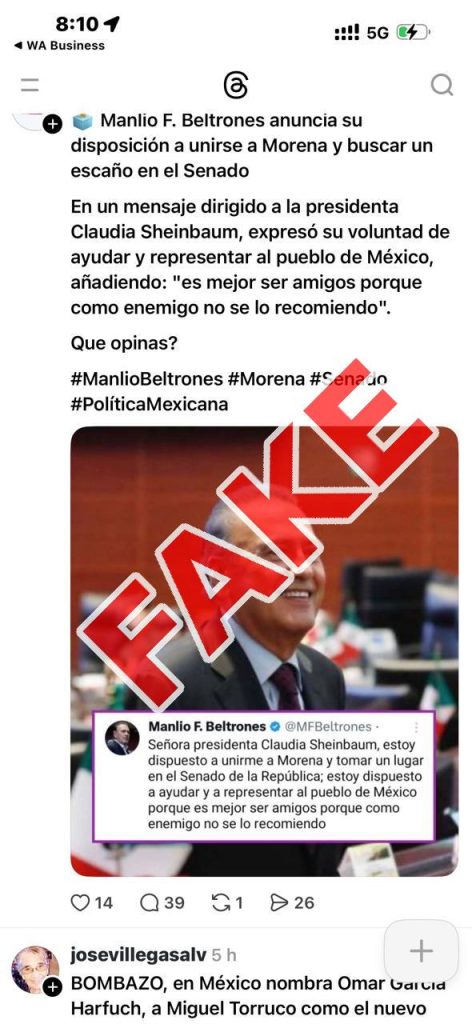Open the embedded tweet's three-dot menu
This screenshot has height=1024, width=472.
coord(417,727)
